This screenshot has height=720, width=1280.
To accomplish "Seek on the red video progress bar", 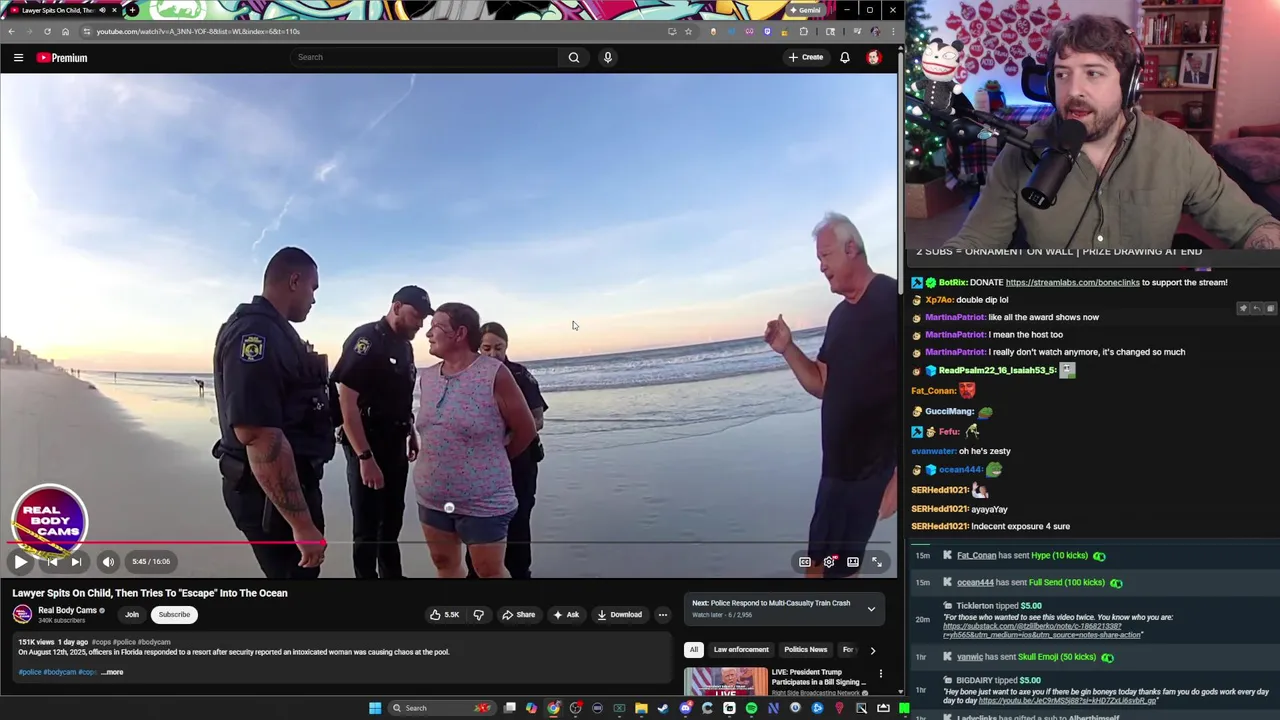I will 448,543.
